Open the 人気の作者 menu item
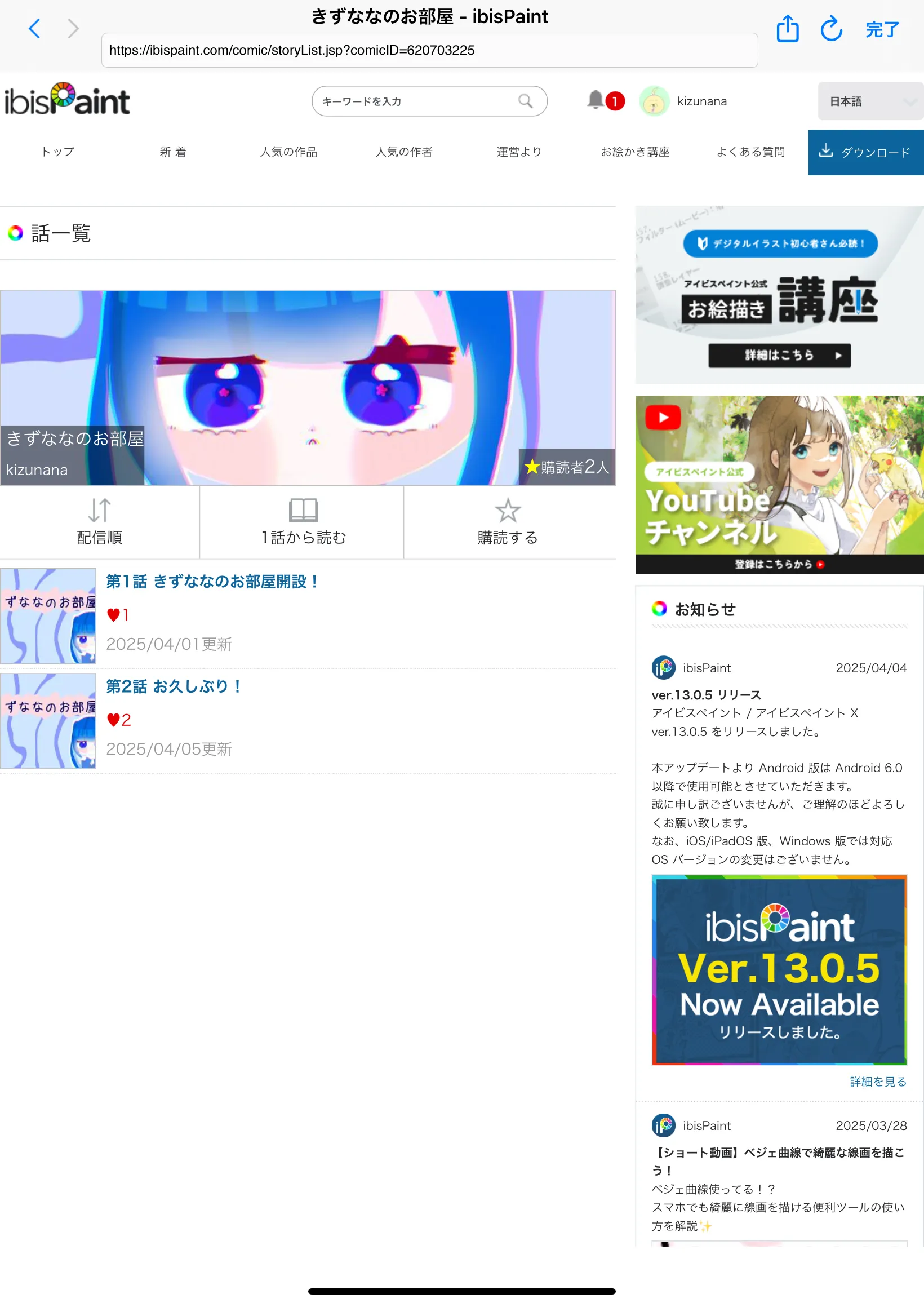The width and height of the screenshot is (924, 1303). point(404,152)
